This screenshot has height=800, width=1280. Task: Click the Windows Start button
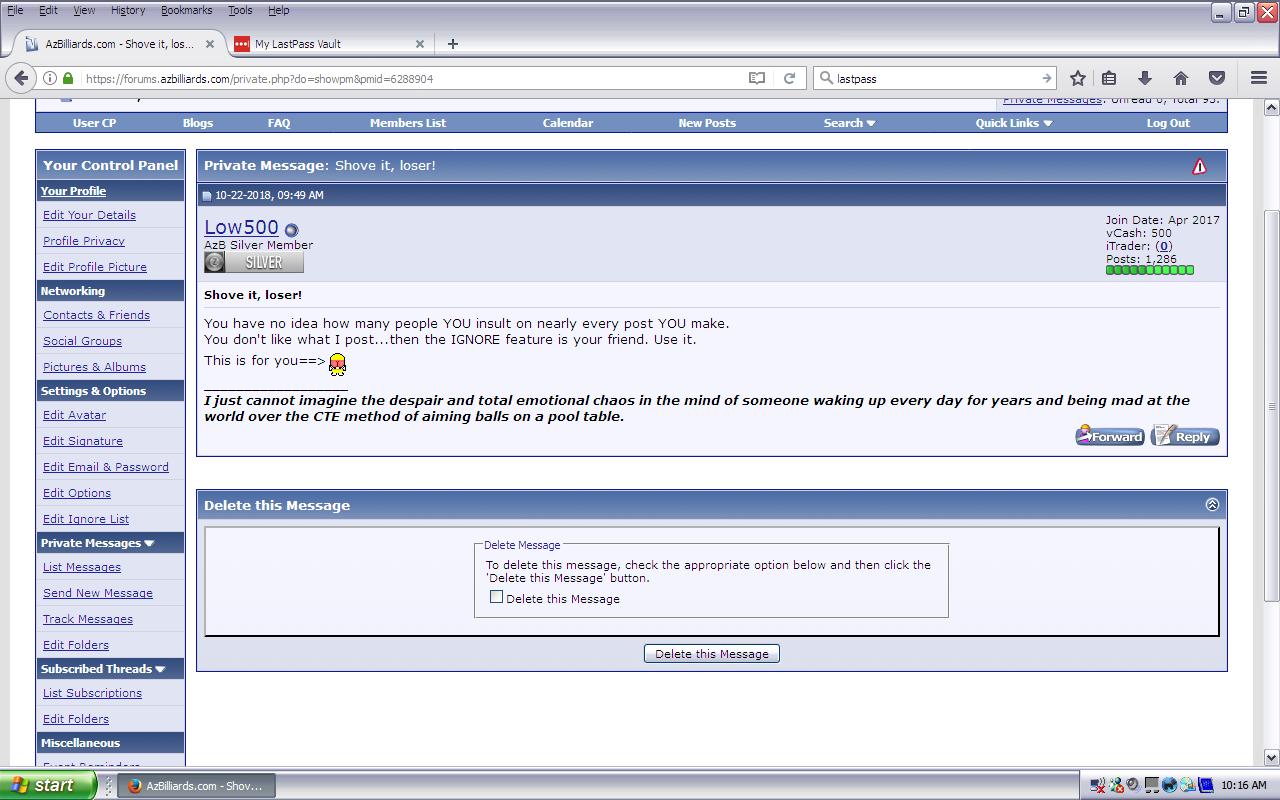coord(45,785)
